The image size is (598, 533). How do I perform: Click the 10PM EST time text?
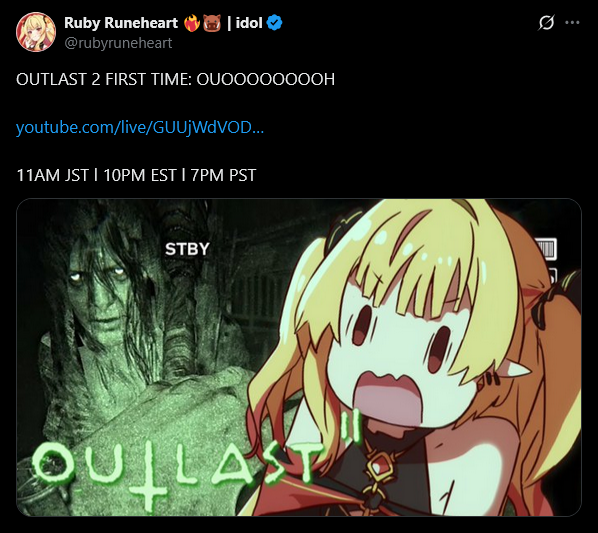pyautogui.click(x=140, y=175)
